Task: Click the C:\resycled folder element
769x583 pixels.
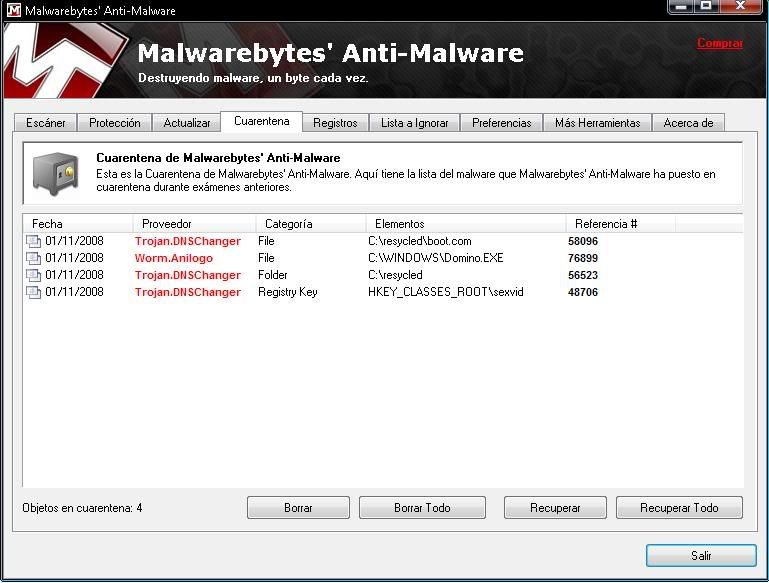Action: coord(395,275)
